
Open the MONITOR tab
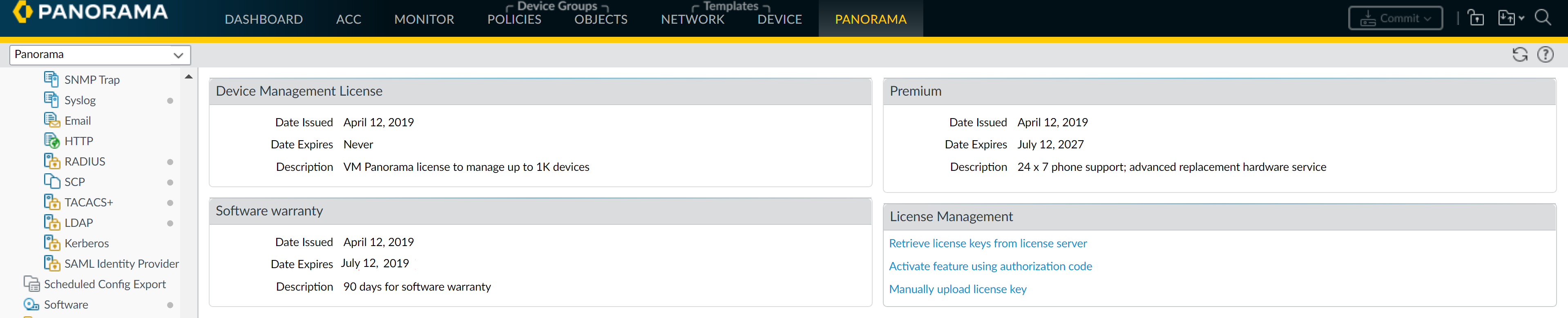[424, 20]
